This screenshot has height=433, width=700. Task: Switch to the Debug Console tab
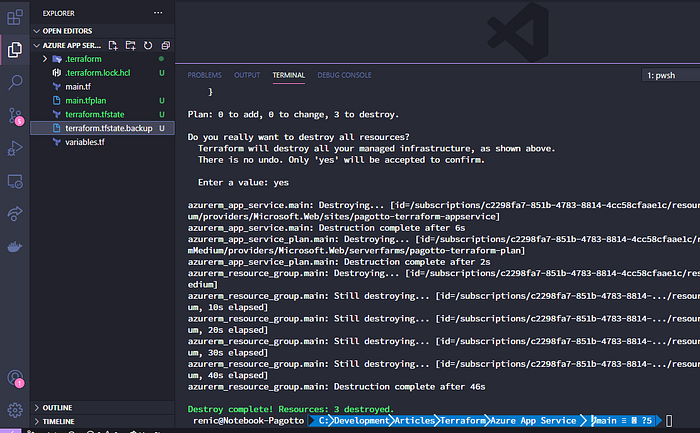pyautogui.click(x=344, y=75)
